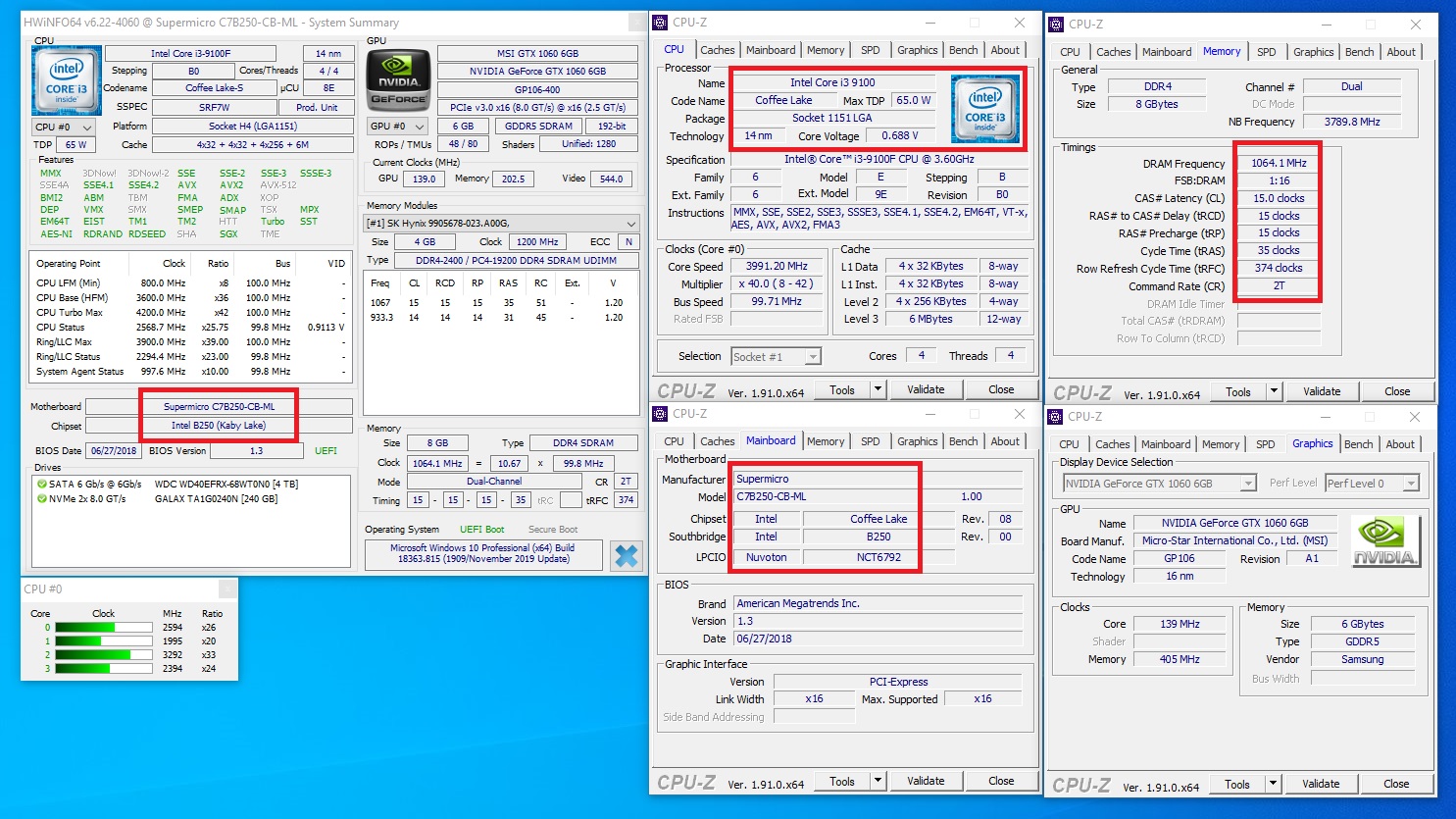The height and width of the screenshot is (819, 1456).
Task: Click the CAS# Latency 15.0 clocks value
Action: click(x=1278, y=198)
